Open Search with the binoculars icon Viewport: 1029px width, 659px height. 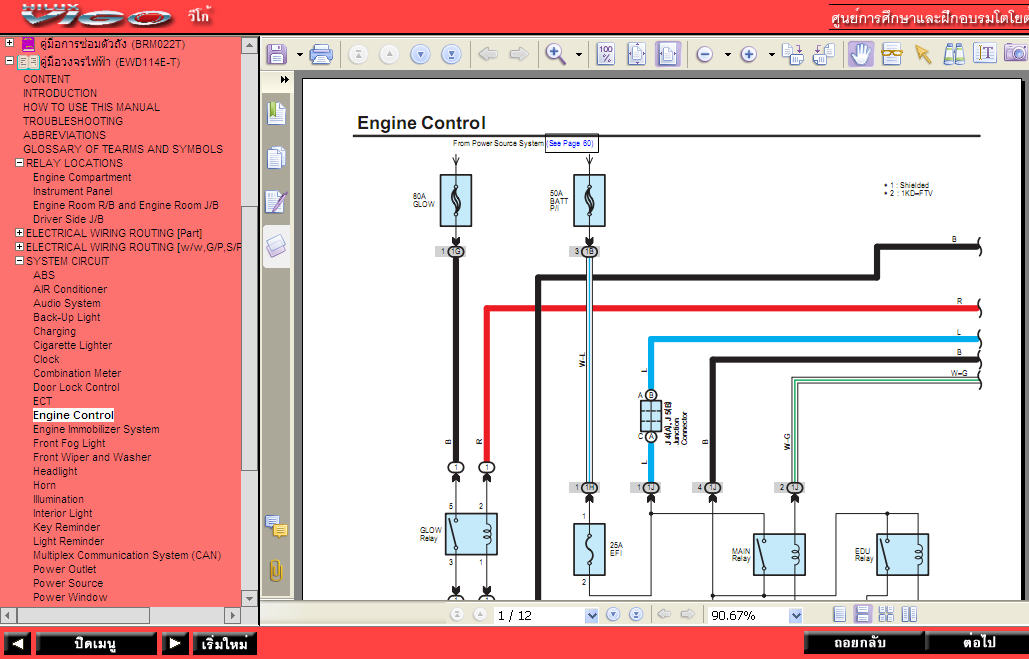954,54
